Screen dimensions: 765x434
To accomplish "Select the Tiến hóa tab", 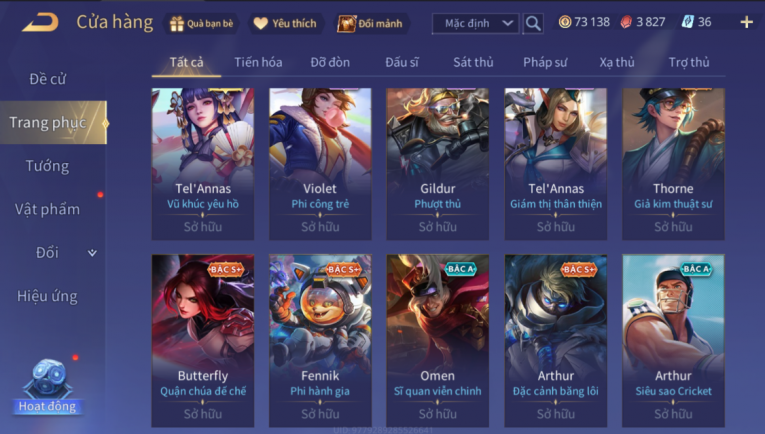I will [258, 62].
